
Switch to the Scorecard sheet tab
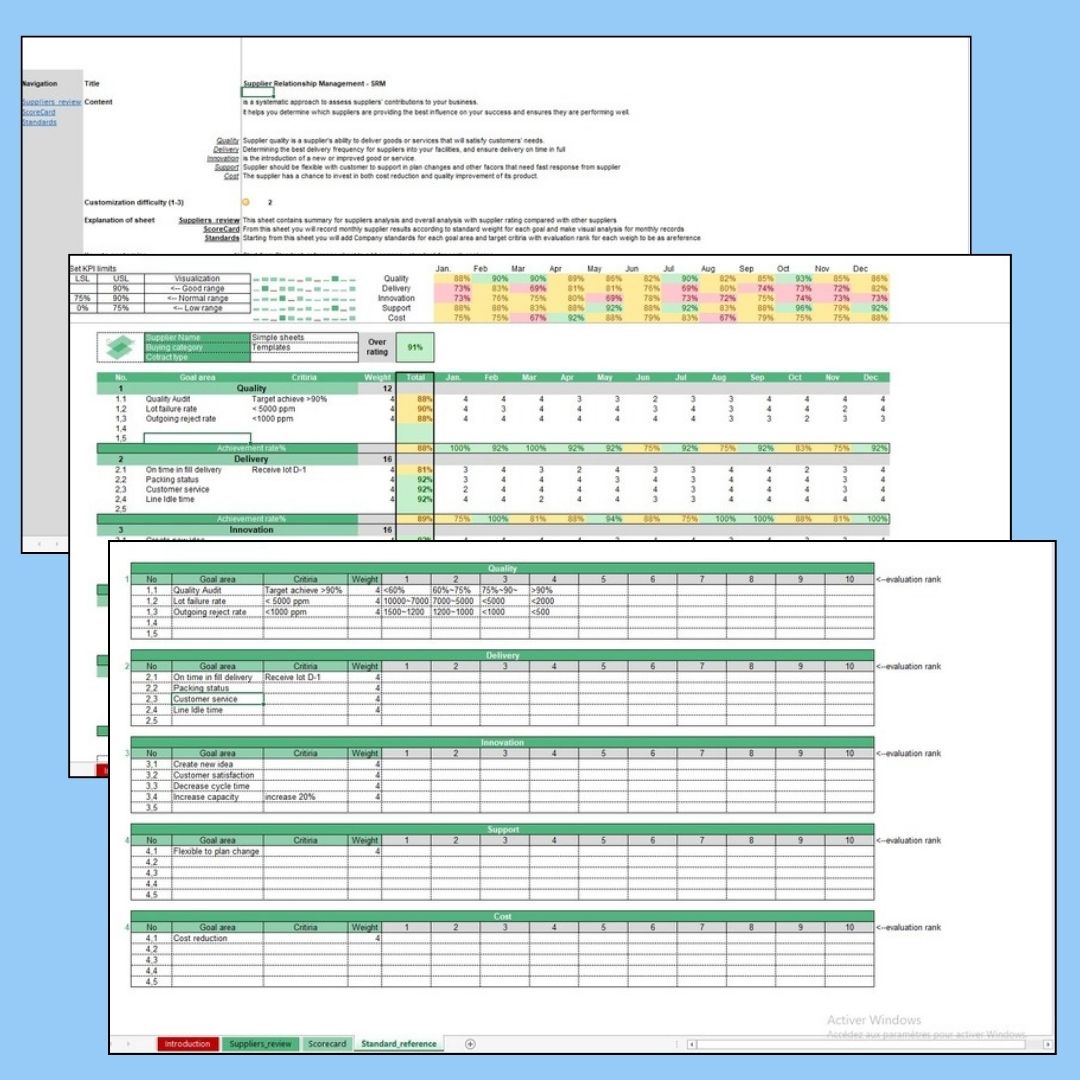[327, 1044]
